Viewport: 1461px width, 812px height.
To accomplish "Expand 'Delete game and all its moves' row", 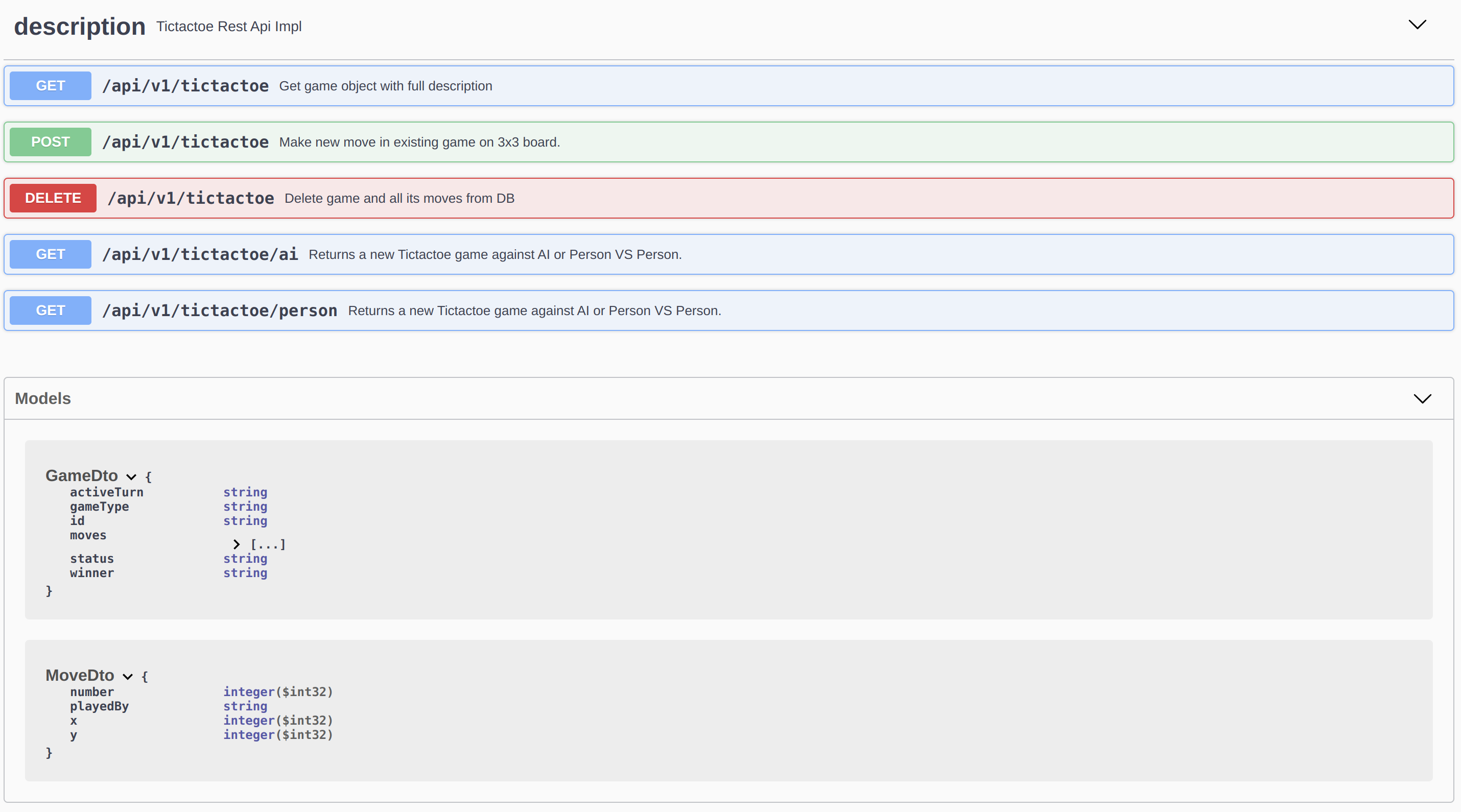I will (x=399, y=198).
